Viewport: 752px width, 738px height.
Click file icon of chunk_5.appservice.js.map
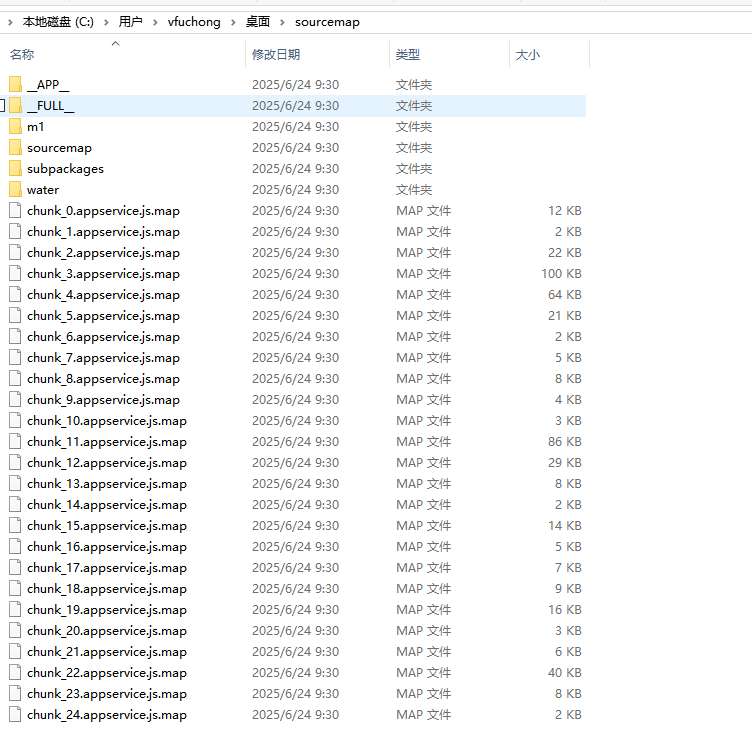(15, 316)
